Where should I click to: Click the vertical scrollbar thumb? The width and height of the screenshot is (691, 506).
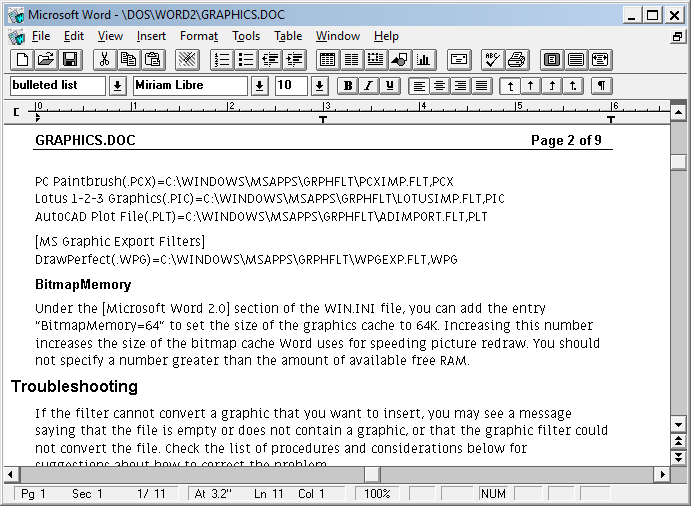[x=678, y=162]
